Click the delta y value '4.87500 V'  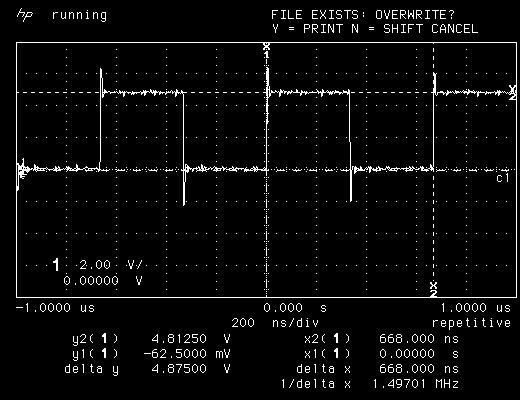click(x=191, y=369)
